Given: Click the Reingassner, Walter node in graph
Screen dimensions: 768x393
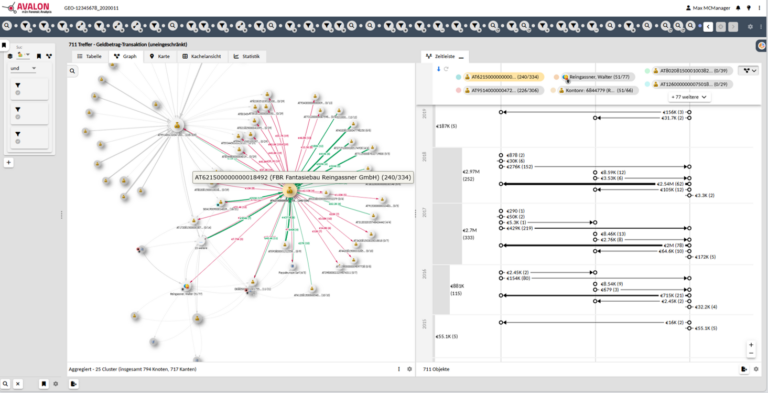Looking at the screenshot, I should click(186, 287).
